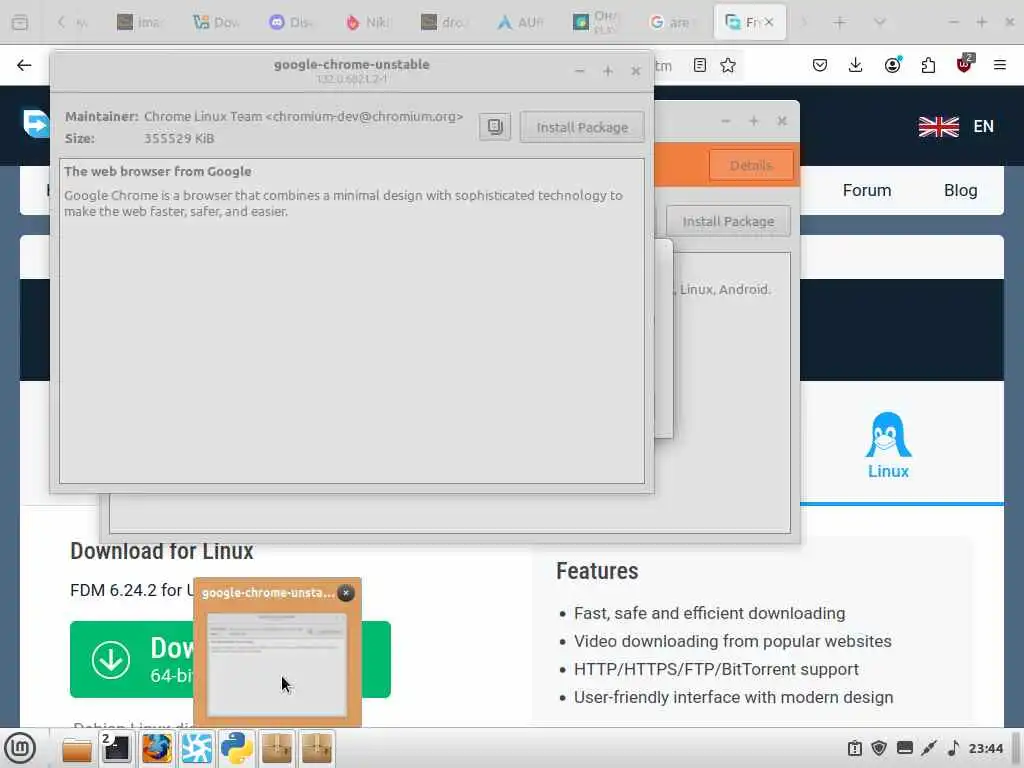
Task: Open the Firefox View icon left of the tabs
Action: (x=20, y=22)
